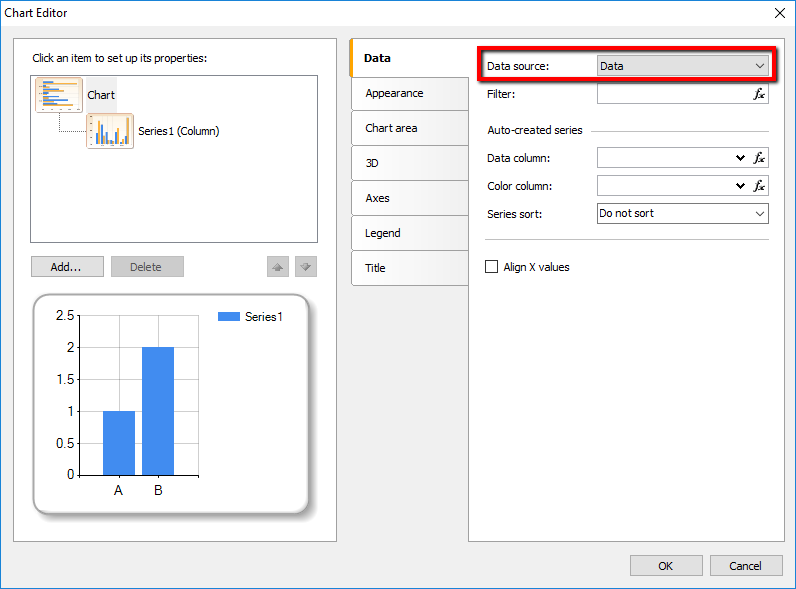Screen dimensions: 796x589
Task: Open the Series sort dropdown
Action: 682,213
